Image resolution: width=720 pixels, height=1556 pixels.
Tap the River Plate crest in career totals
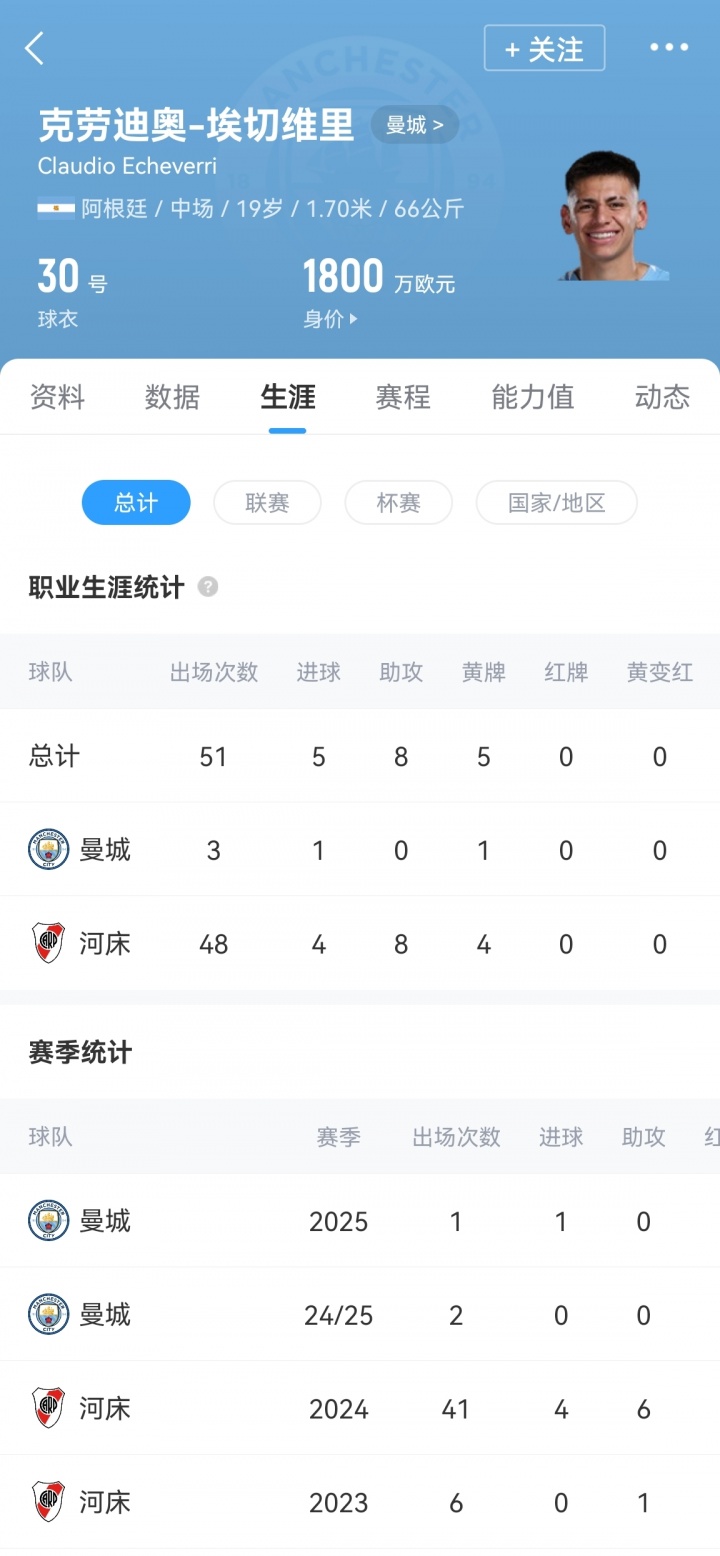(49, 943)
